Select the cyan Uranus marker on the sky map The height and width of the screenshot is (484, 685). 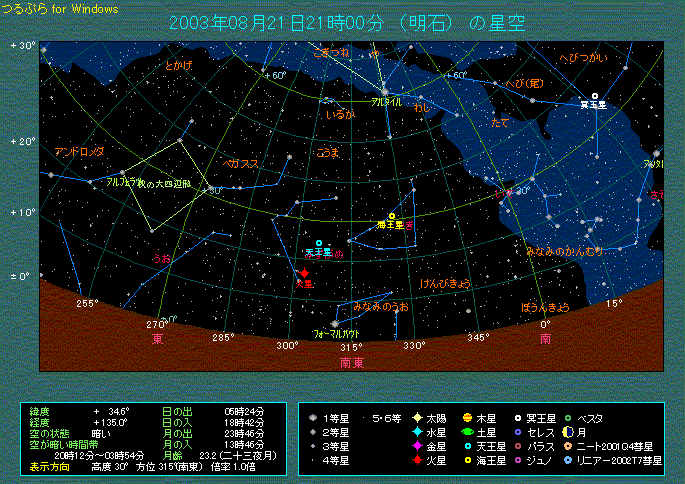(319, 243)
